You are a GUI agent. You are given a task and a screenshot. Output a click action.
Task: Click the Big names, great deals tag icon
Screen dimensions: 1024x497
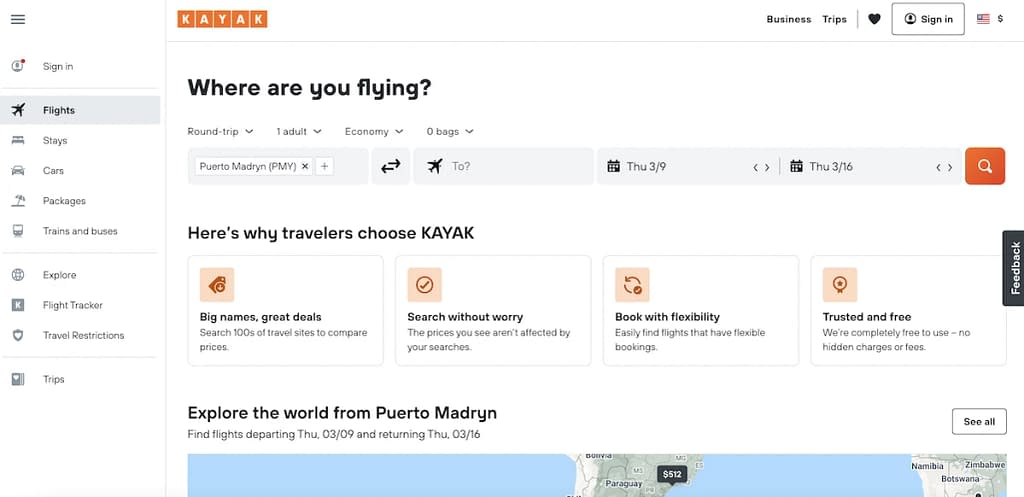[x=217, y=285]
